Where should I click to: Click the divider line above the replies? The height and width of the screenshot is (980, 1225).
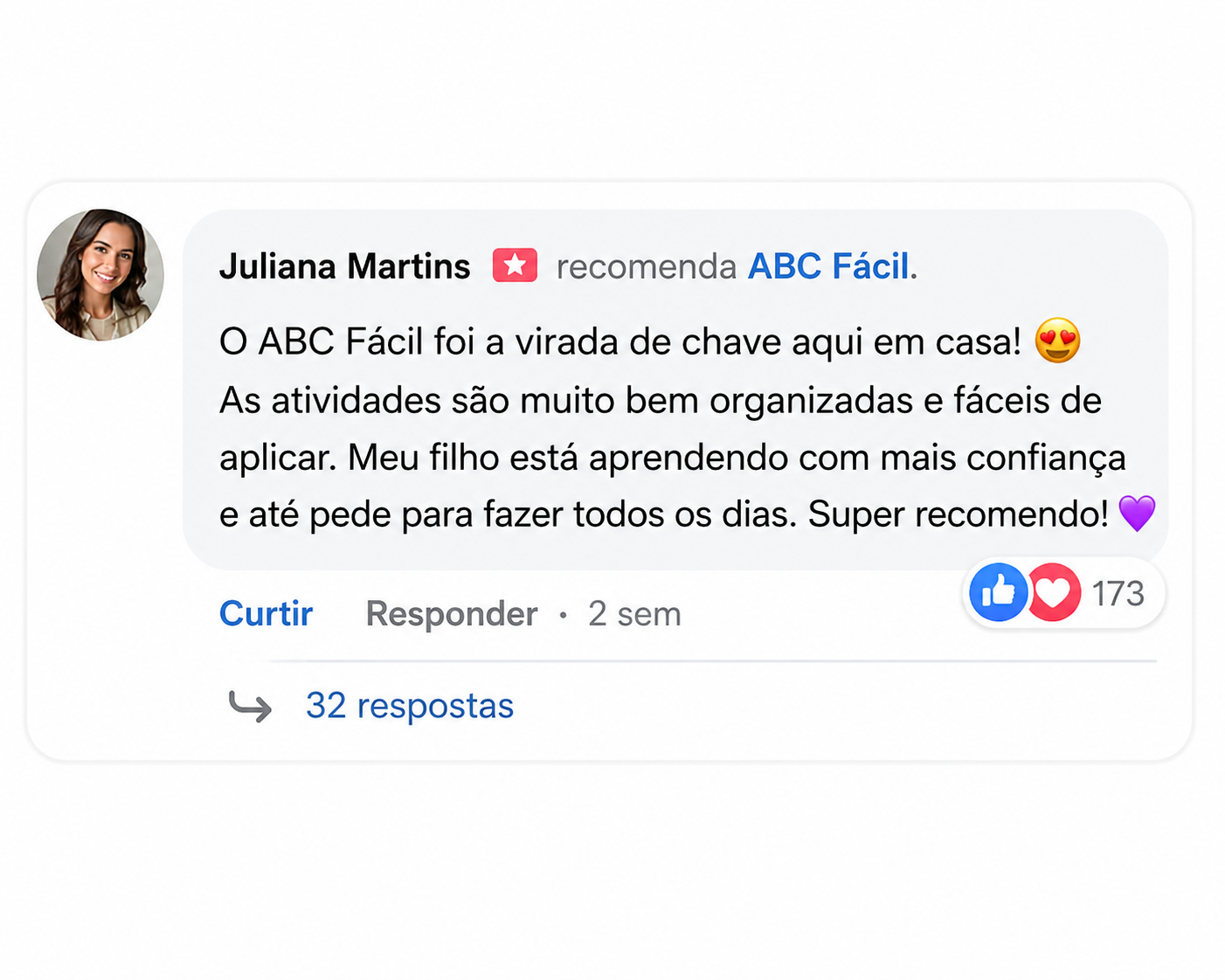point(713,661)
